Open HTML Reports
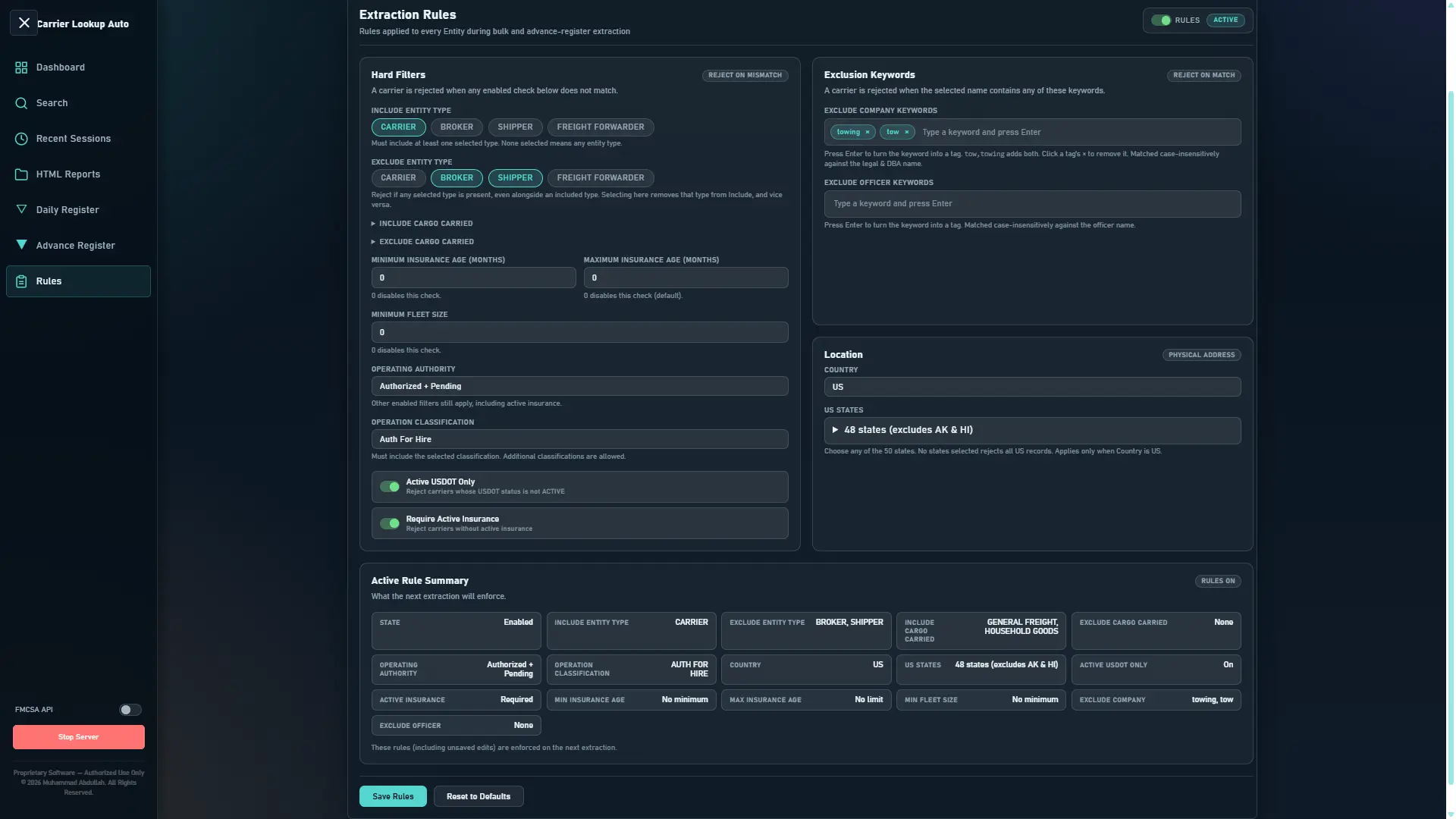1456x819 pixels. click(x=78, y=174)
